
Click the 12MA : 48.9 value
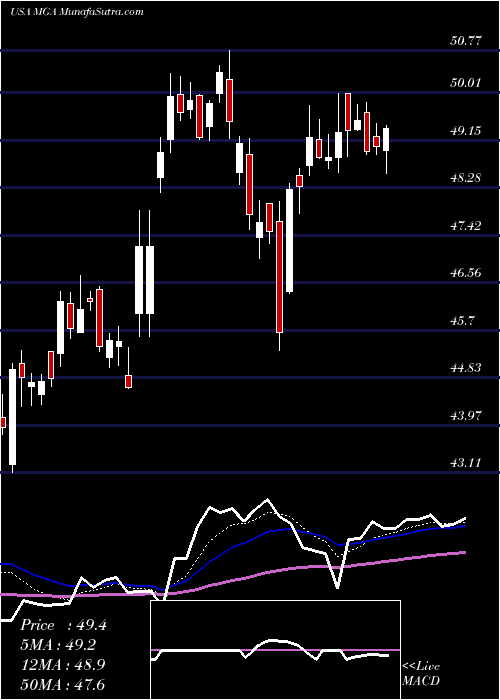[x=63, y=665]
